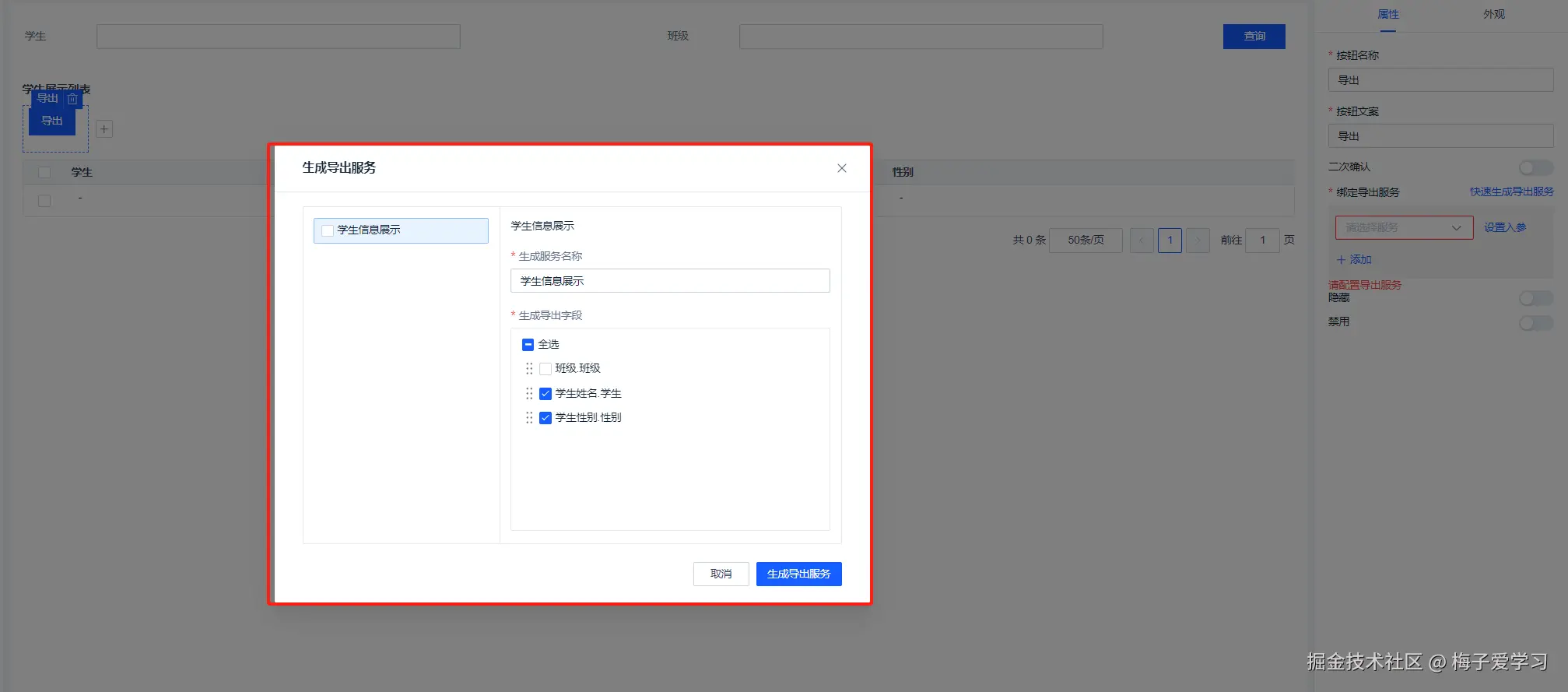Image resolution: width=1568 pixels, height=692 pixels.
Task: Click the 按钮名称 input field
Action: coord(1441,80)
